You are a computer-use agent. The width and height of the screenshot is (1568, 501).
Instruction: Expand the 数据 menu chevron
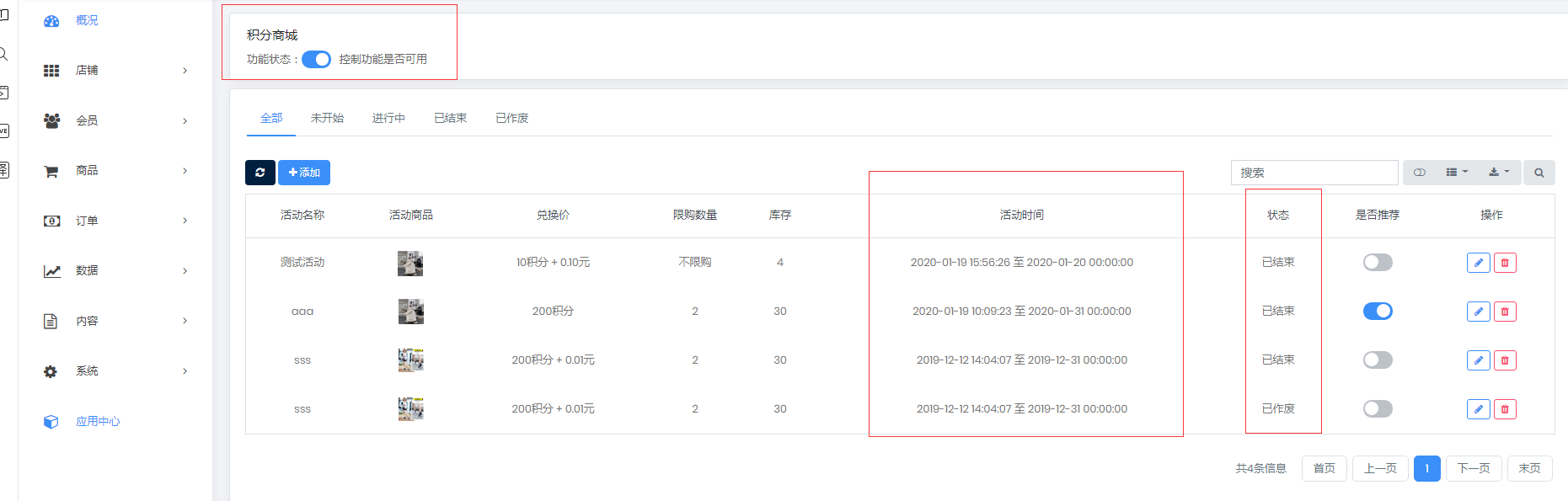(x=185, y=271)
